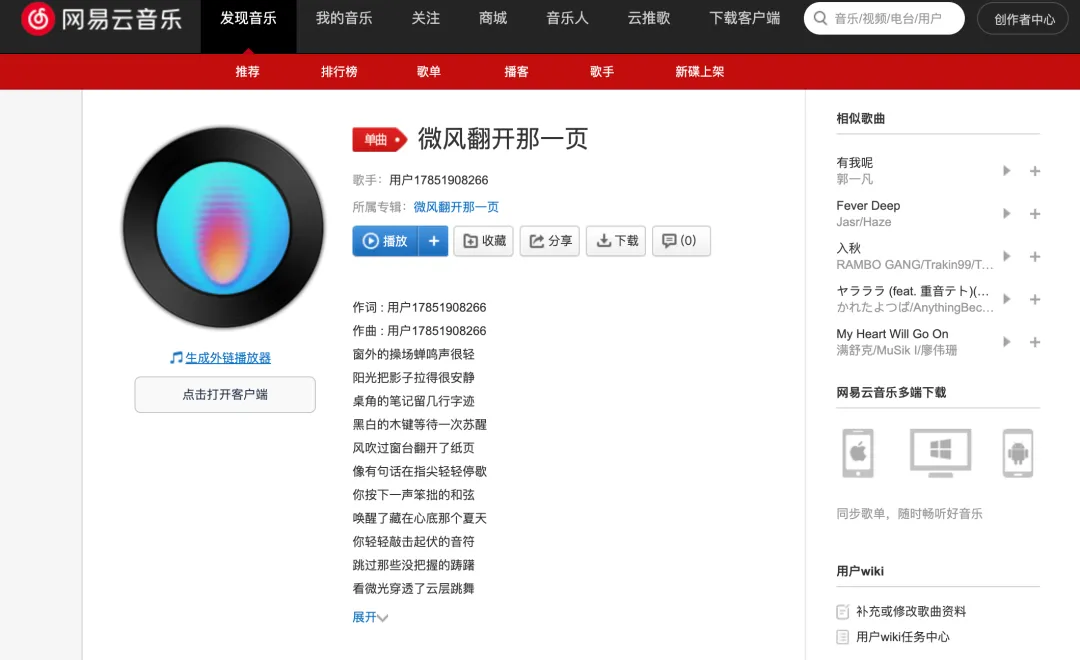Viewport: 1080px width, 660px height.
Task: Select the 推荐 sub-tab
Action: pos(247,72)
